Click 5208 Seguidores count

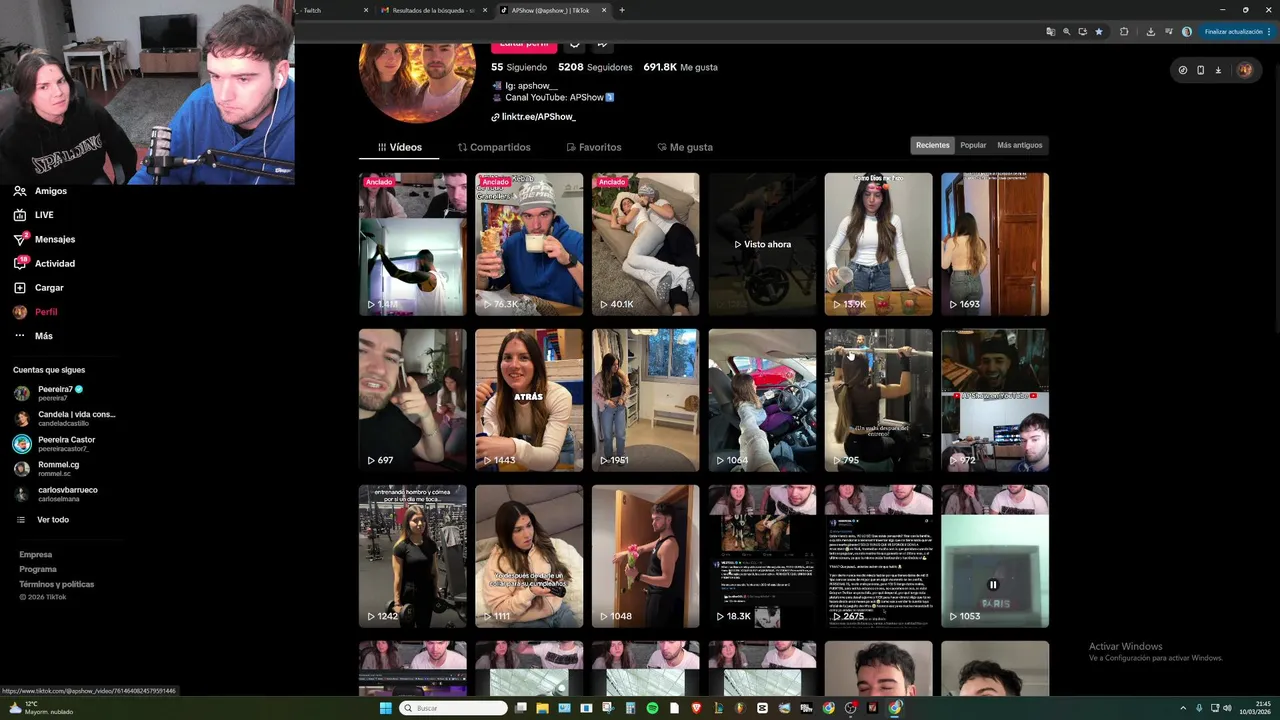pos(595,67)
